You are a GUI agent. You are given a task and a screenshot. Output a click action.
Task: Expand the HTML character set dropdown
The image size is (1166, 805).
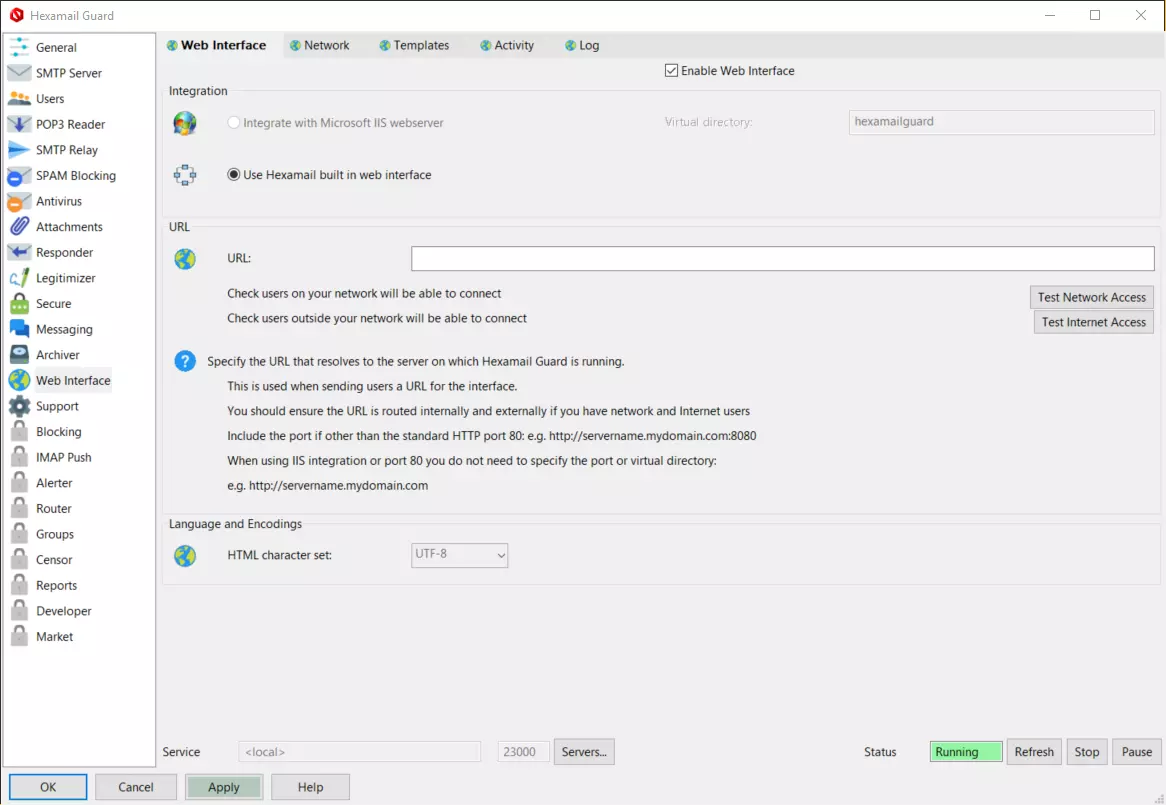point(460,555)
